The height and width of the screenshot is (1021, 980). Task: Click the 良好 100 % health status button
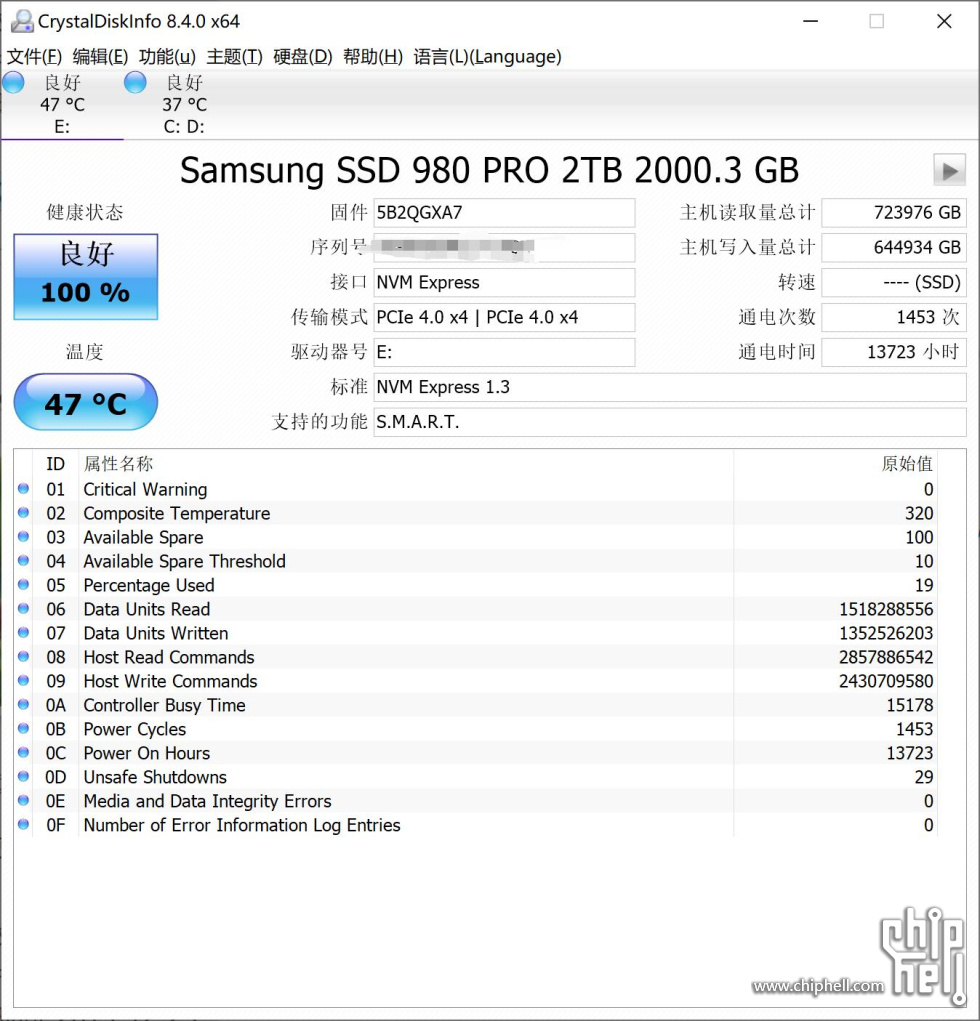[85, 277]
